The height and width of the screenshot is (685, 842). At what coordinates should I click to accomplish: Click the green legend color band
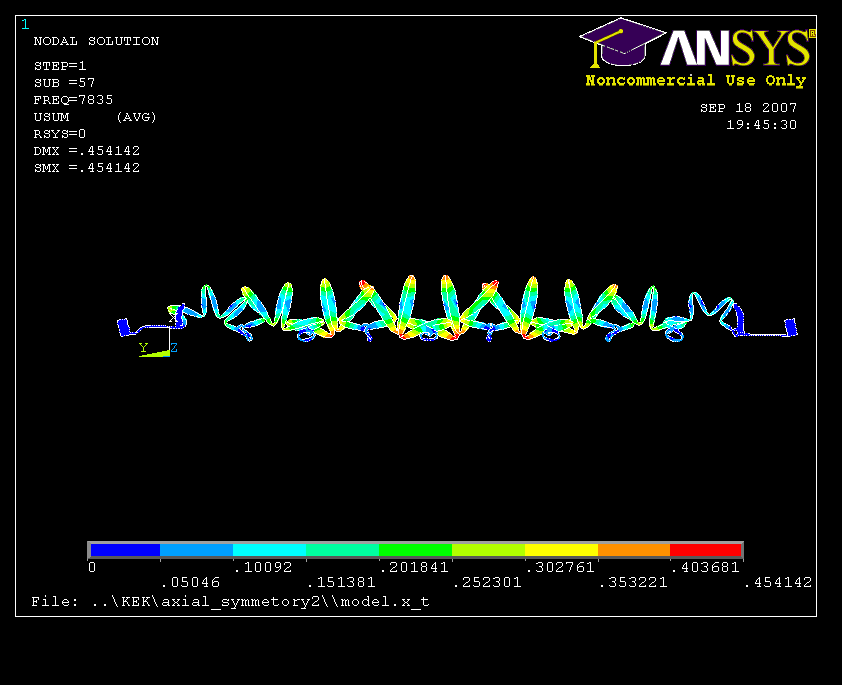pyautogui.click(x=416, y=550)
